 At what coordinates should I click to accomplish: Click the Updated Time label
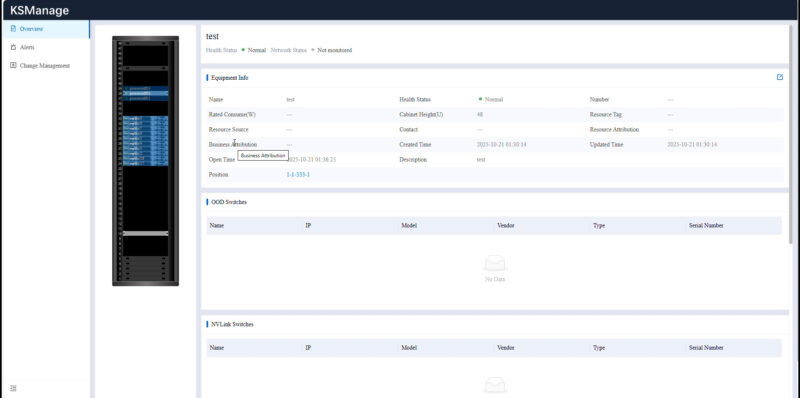coord(607,145)
